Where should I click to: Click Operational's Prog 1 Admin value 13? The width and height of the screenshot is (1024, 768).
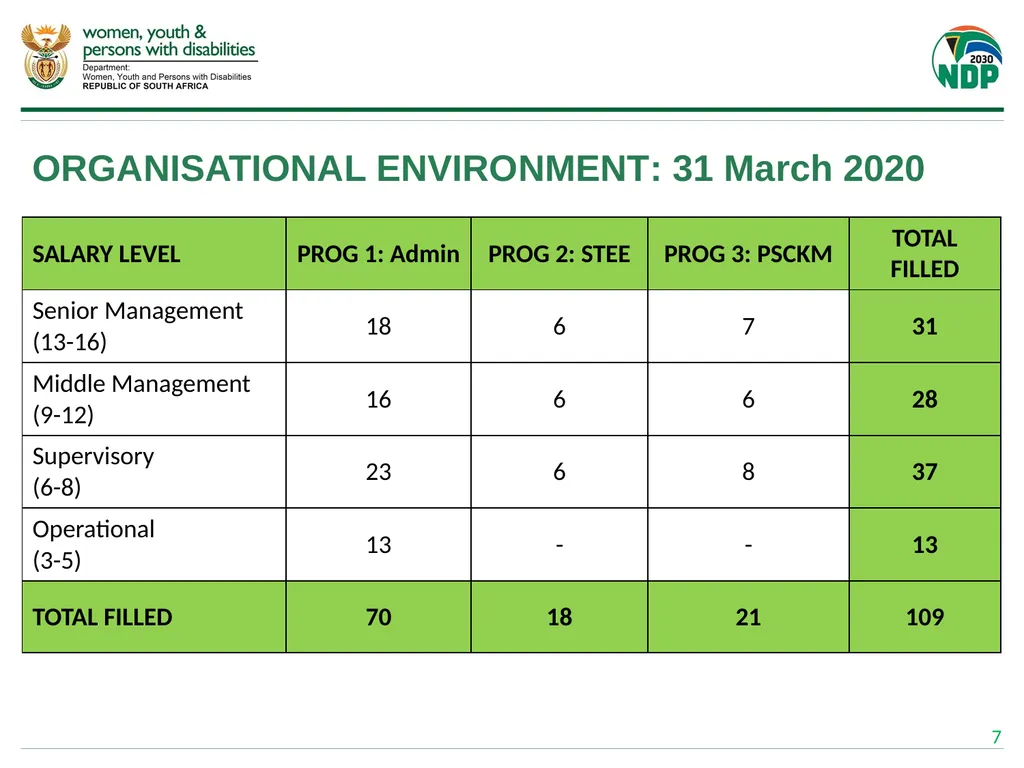click(379, 545)
